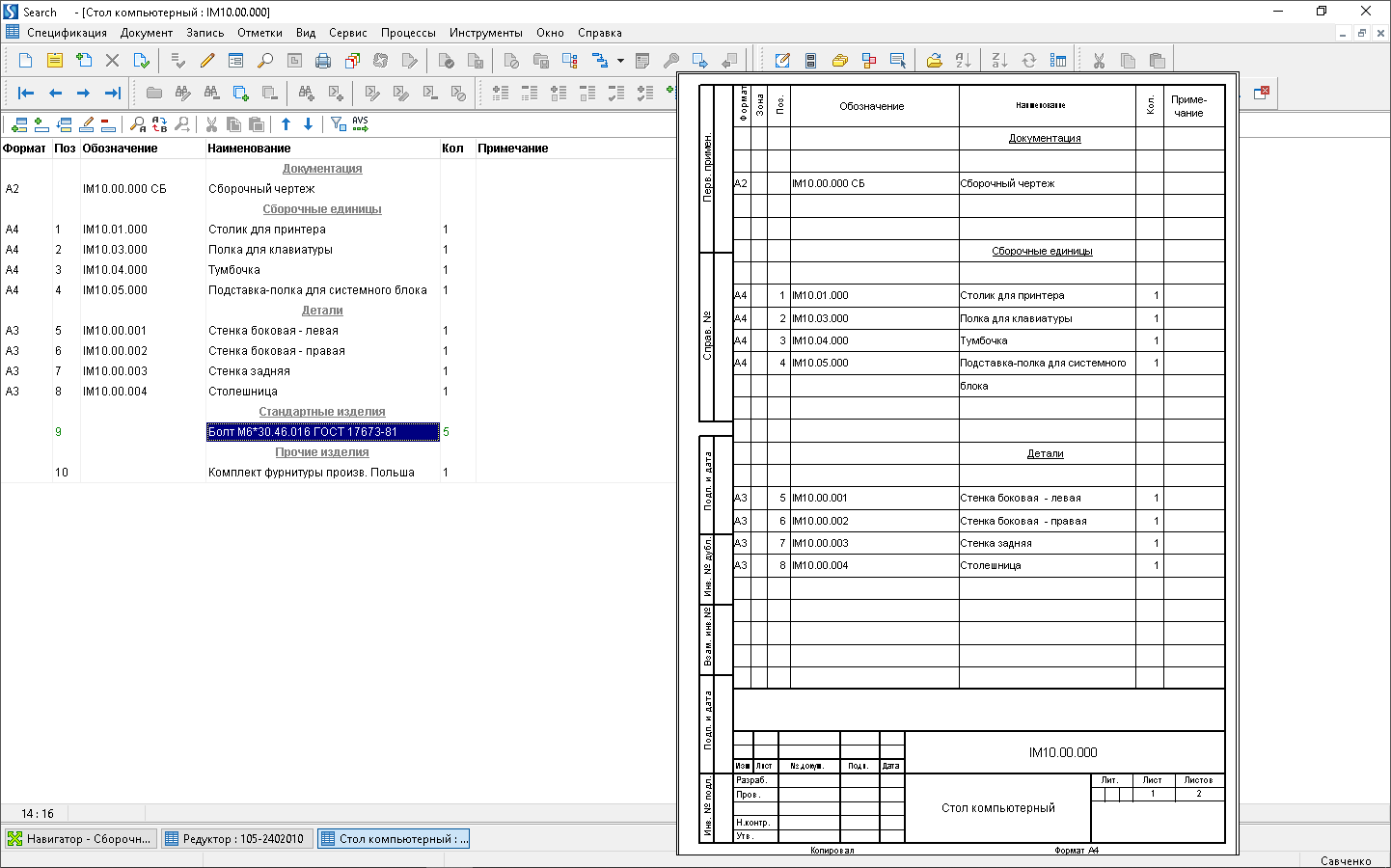
Task: Click the refresh icon in right toolbar
Action: point(1029,61)
